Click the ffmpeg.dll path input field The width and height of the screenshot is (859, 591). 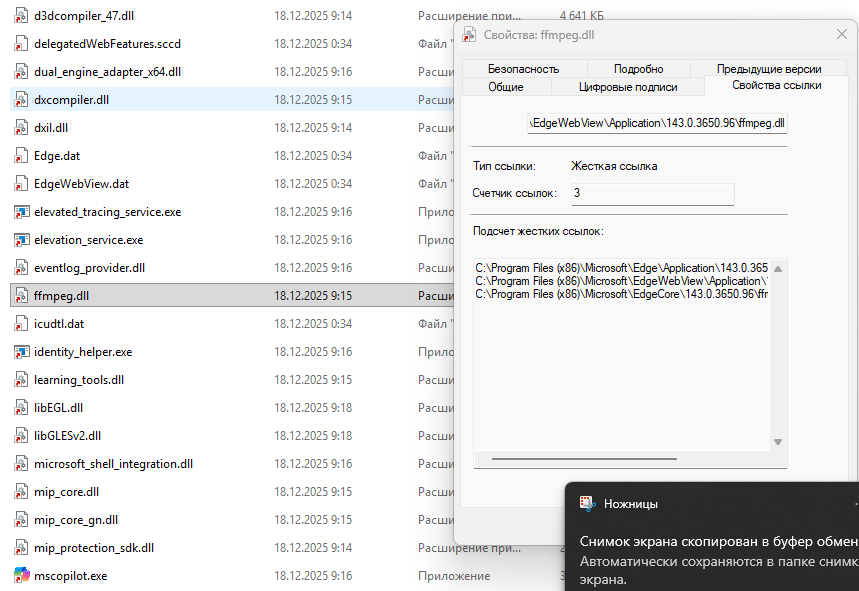point(657,123)
